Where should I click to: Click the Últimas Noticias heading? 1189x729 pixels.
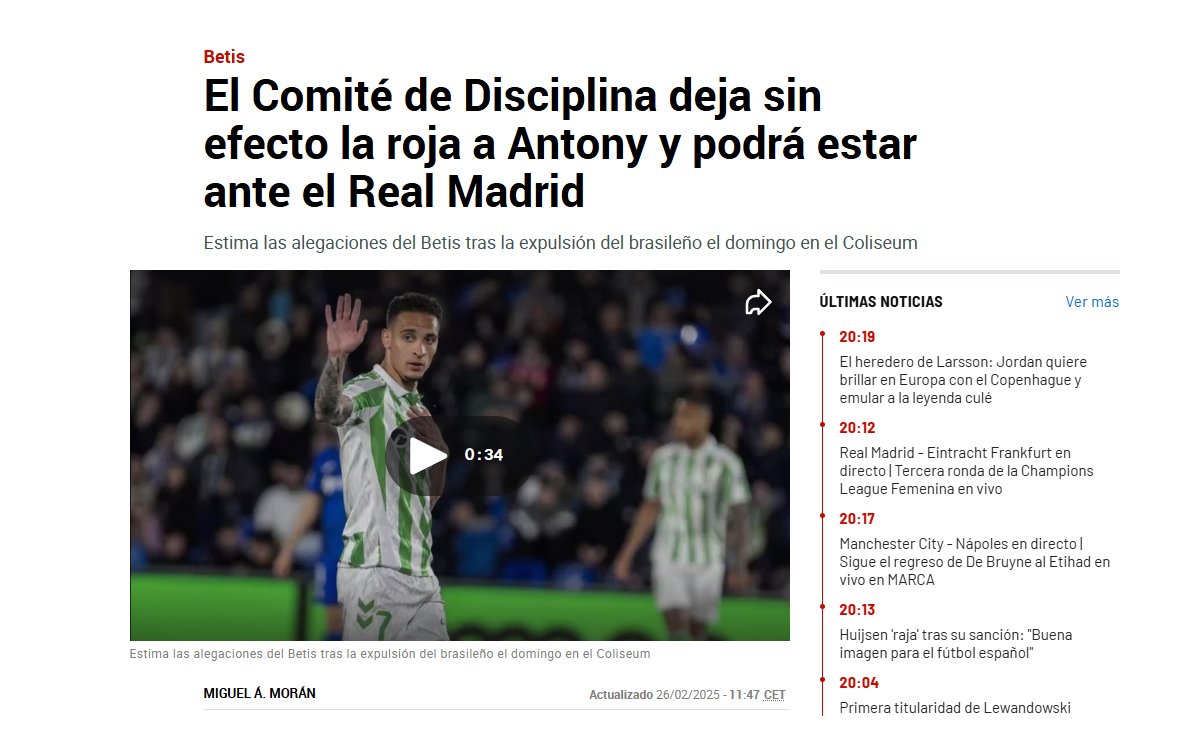click(x=880, y=302)
